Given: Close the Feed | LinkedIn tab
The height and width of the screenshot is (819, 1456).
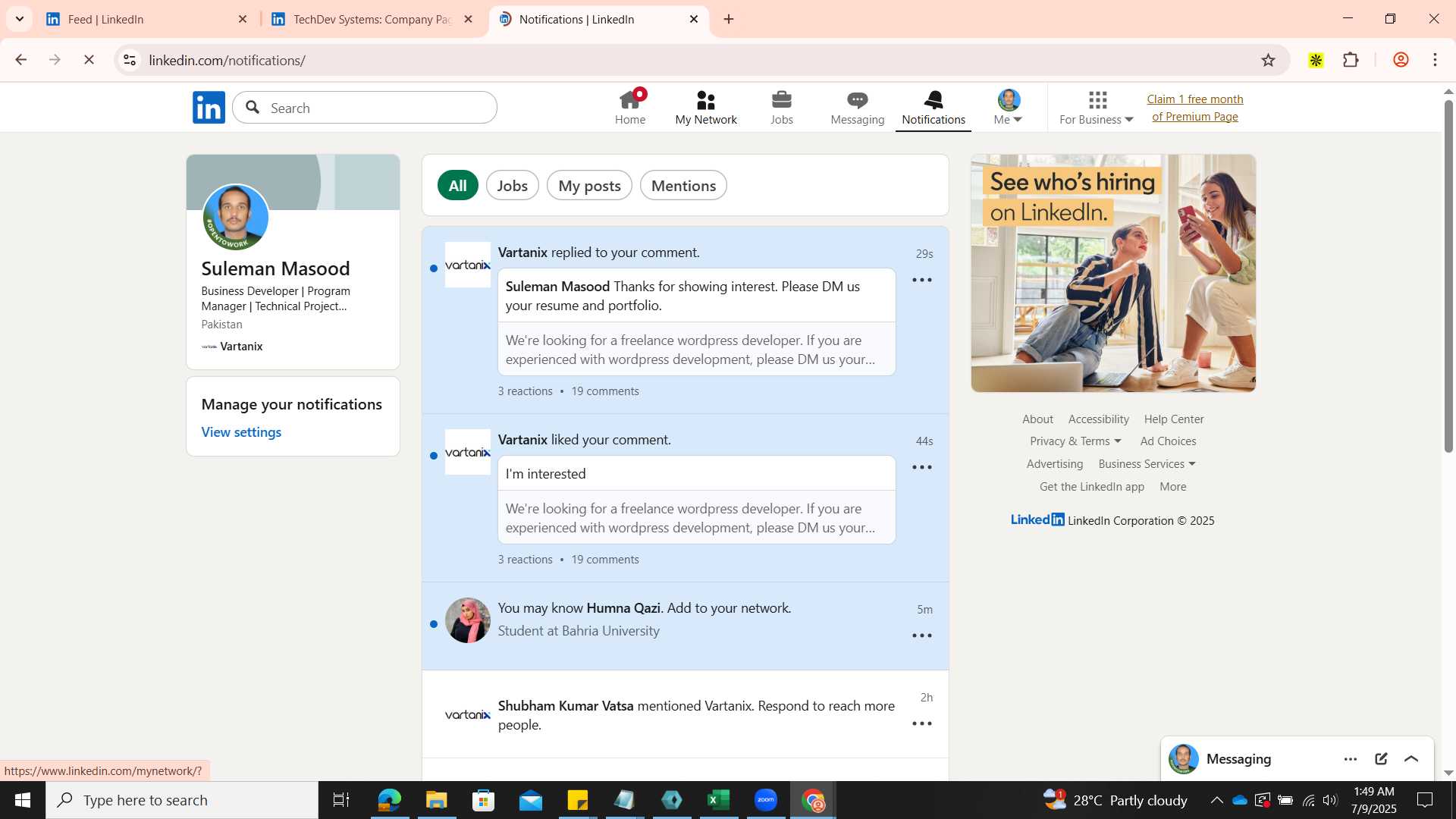Looking at the screenshot, I should click(243, 19).
